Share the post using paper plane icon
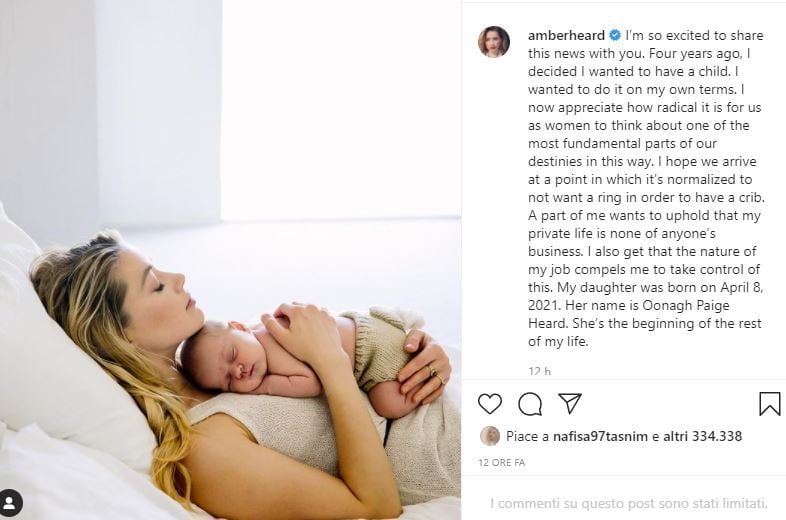This screenshot has width=786, height=520. click(x=570, y=403)
